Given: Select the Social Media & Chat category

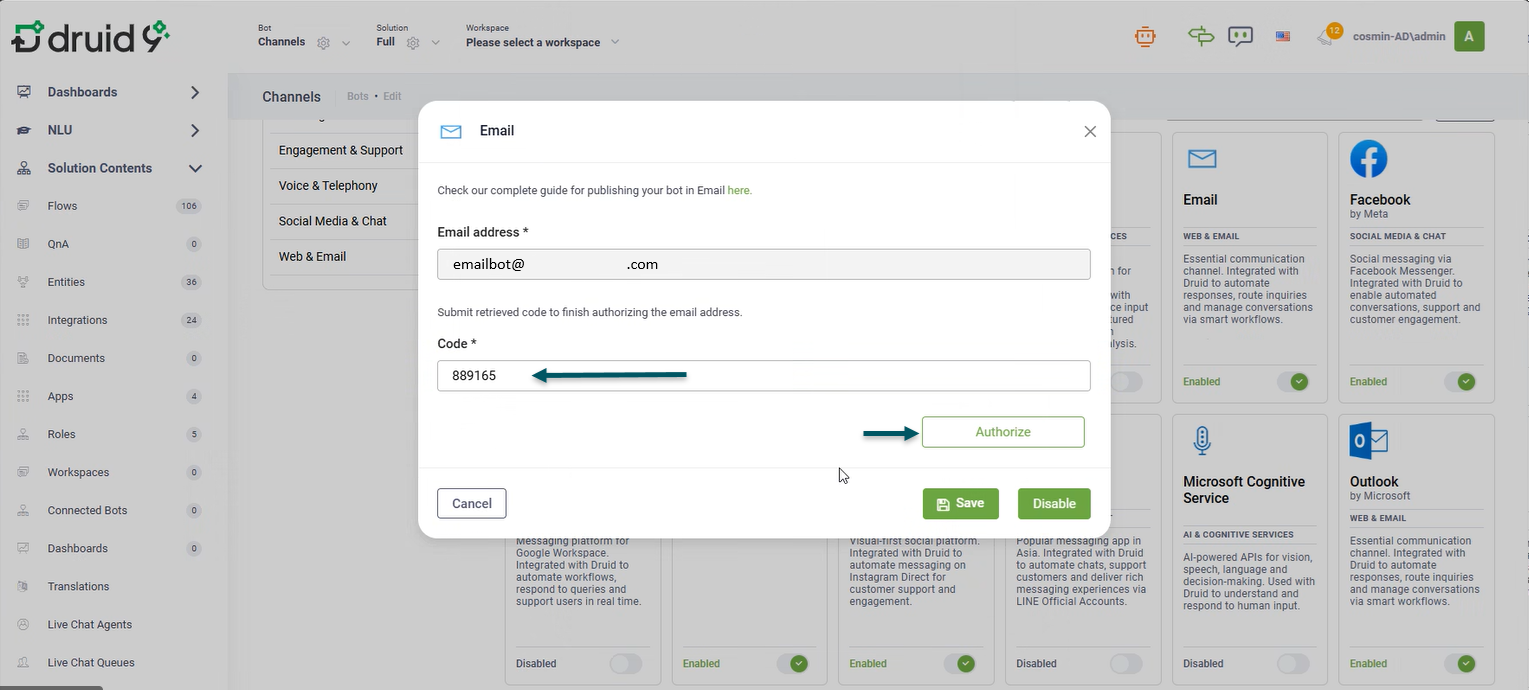Looking at the screenshot, I should 333,221.
